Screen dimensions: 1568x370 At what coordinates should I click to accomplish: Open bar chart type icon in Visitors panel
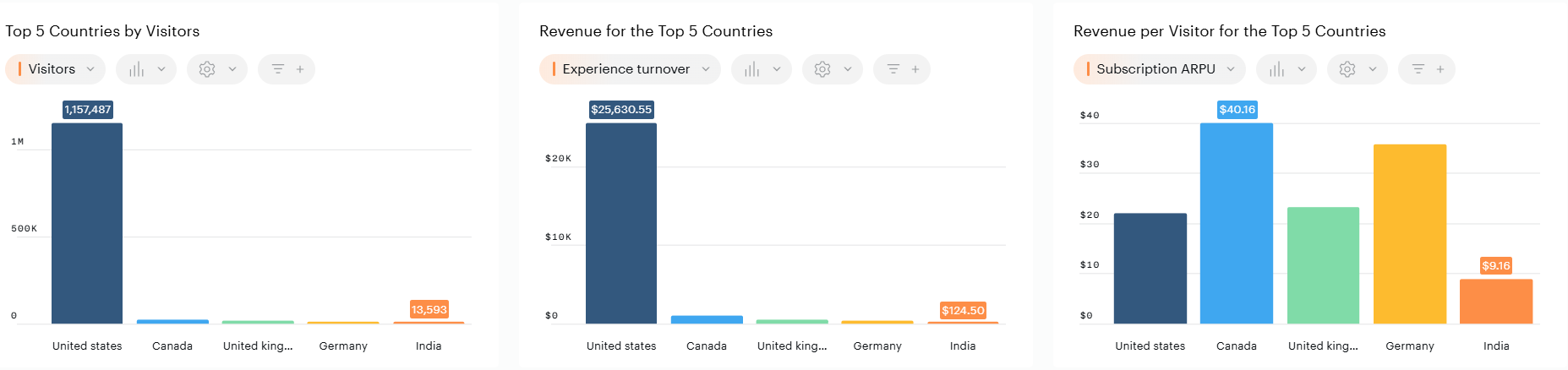point(137,69)
